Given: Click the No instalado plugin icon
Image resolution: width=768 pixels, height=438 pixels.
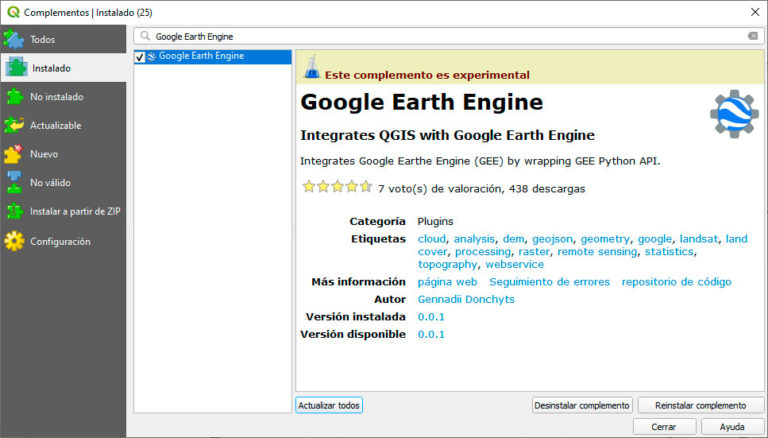Looking at the screenshot, I should (14, 97).
